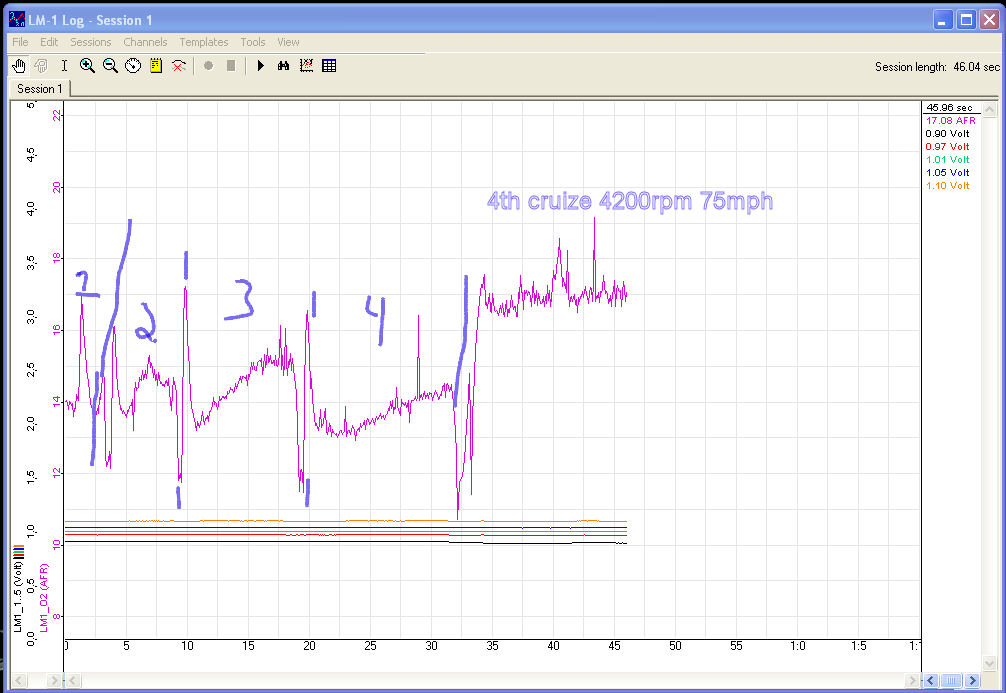Click the bottom-left horizontal scroll left arrow
Image resolution: width=1006 pixels, height=693 pixels.
(19, 680)
